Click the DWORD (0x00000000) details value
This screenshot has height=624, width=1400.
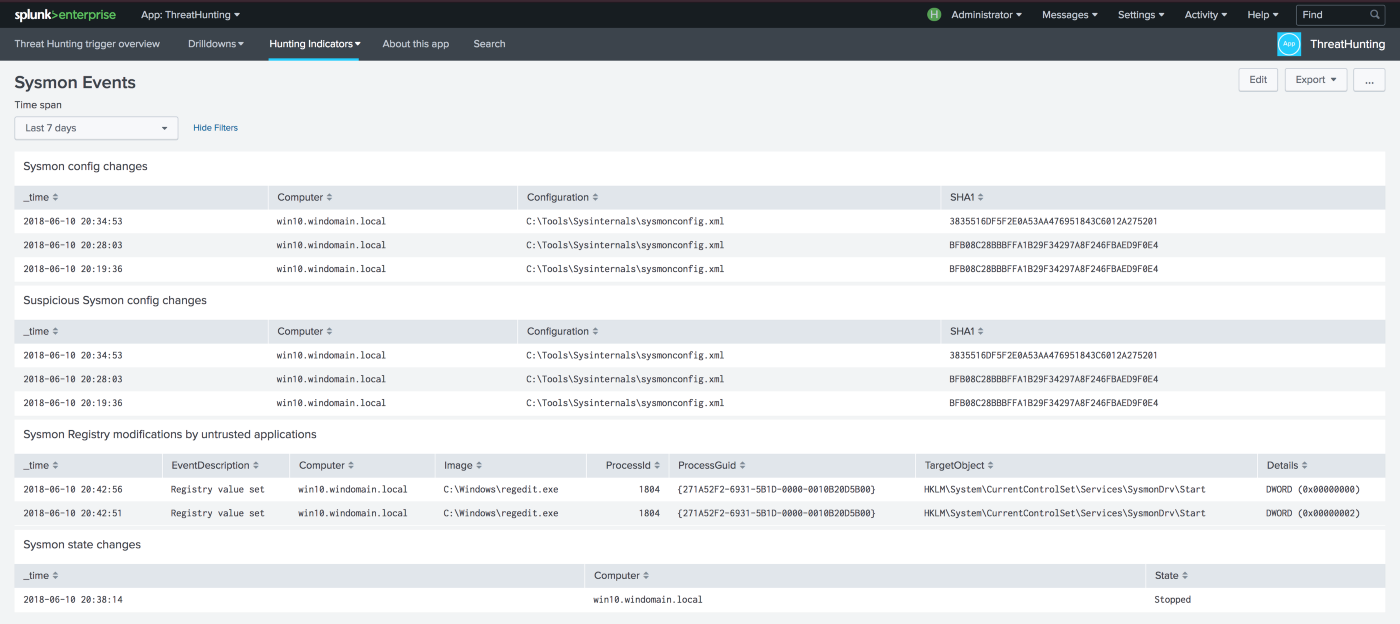[1314, 489]
